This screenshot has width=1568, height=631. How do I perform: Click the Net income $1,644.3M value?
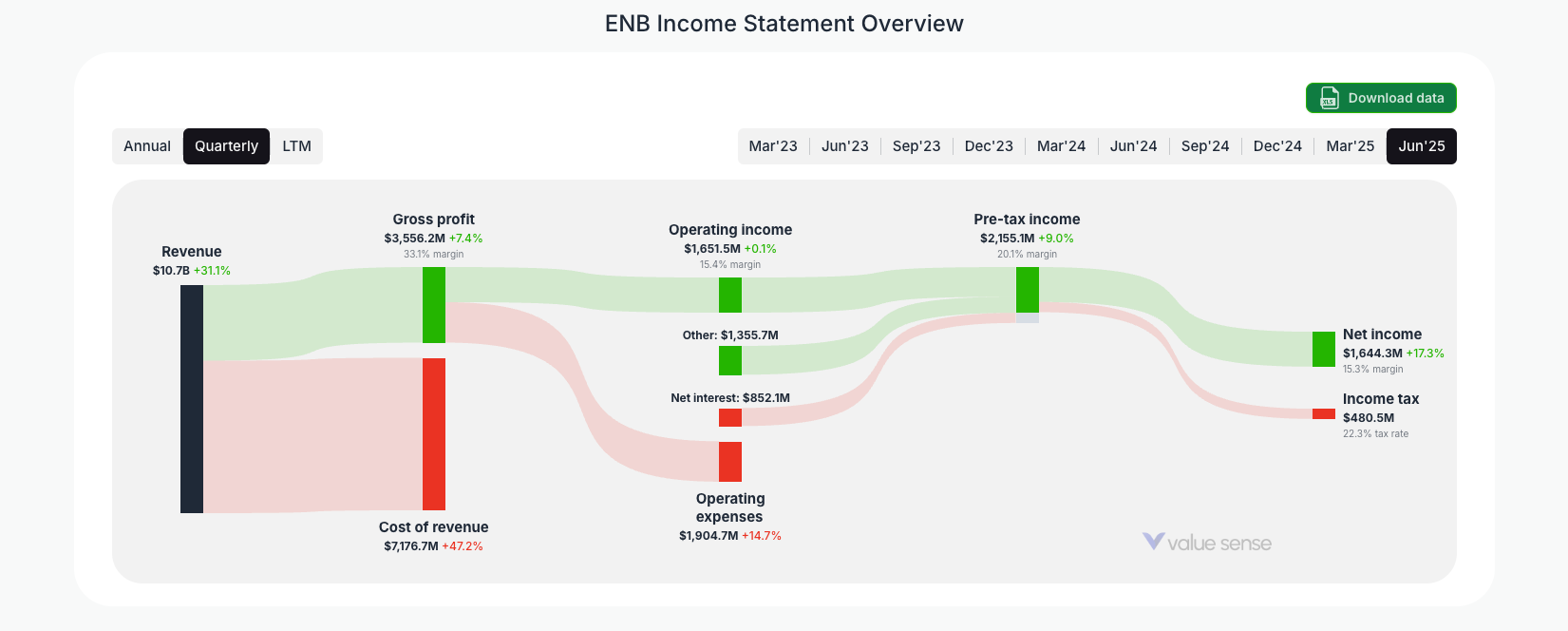[x=1372, y=354]
